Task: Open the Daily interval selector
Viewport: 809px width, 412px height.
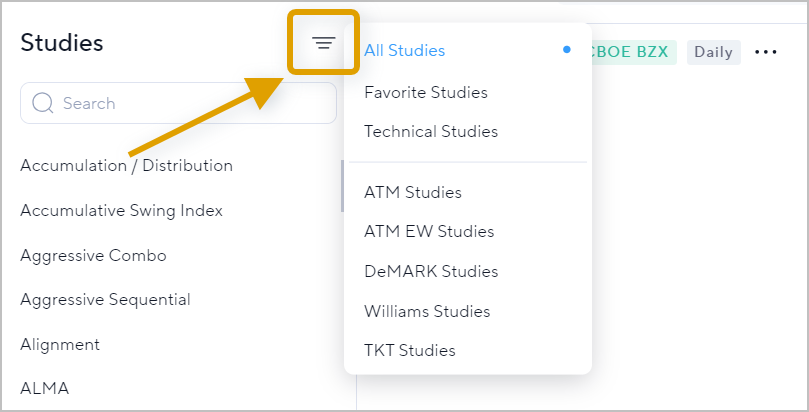Action: tap(714, 52)
